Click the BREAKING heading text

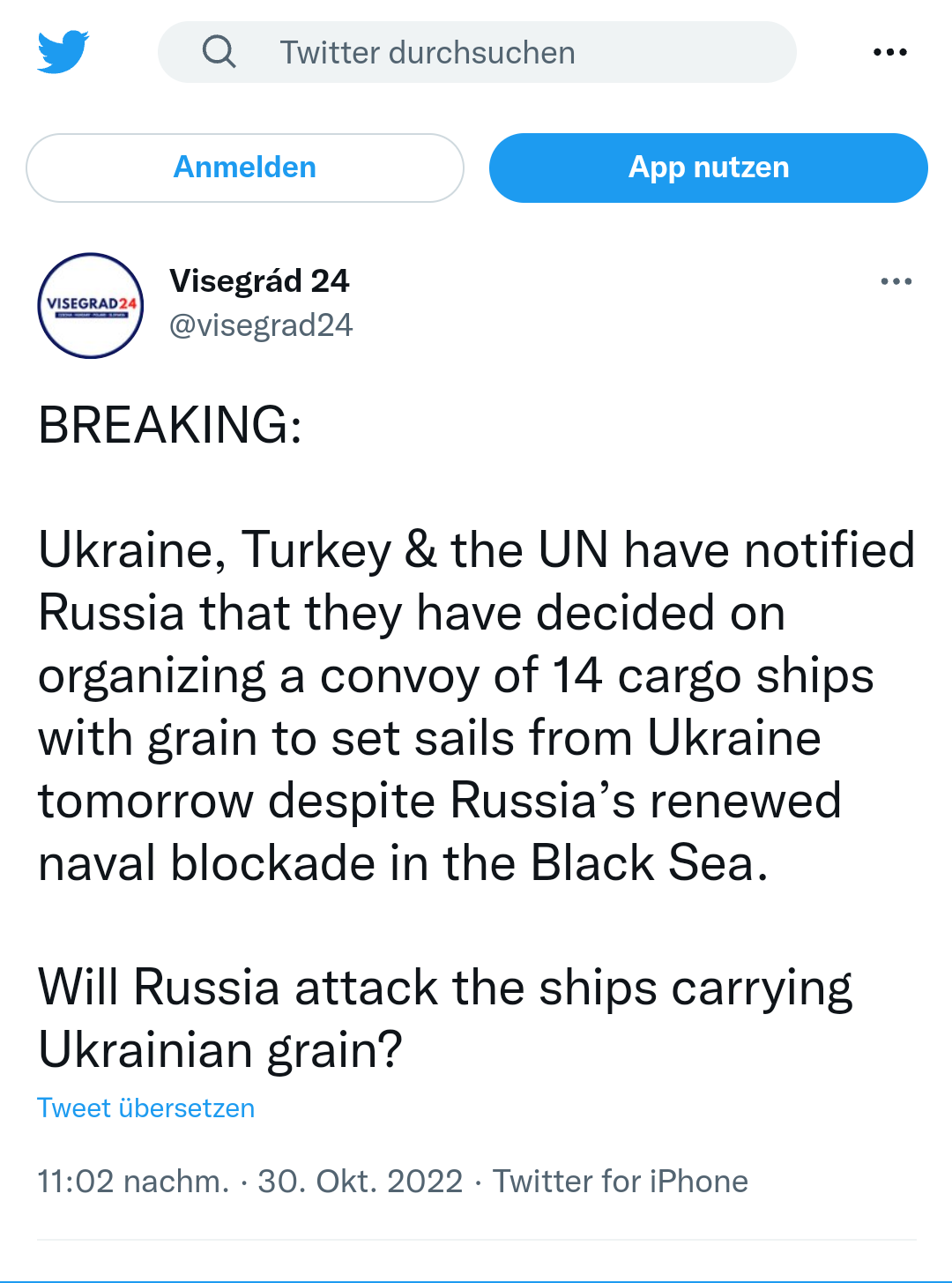point(170,425)
